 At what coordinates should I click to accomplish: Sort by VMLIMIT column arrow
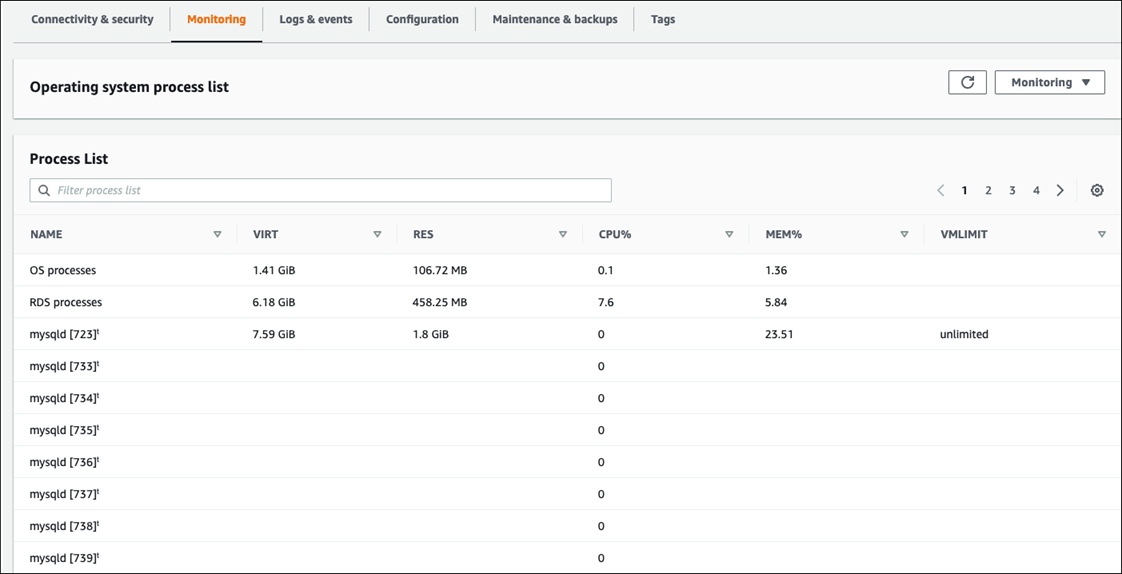click(x=1101, y=235)
